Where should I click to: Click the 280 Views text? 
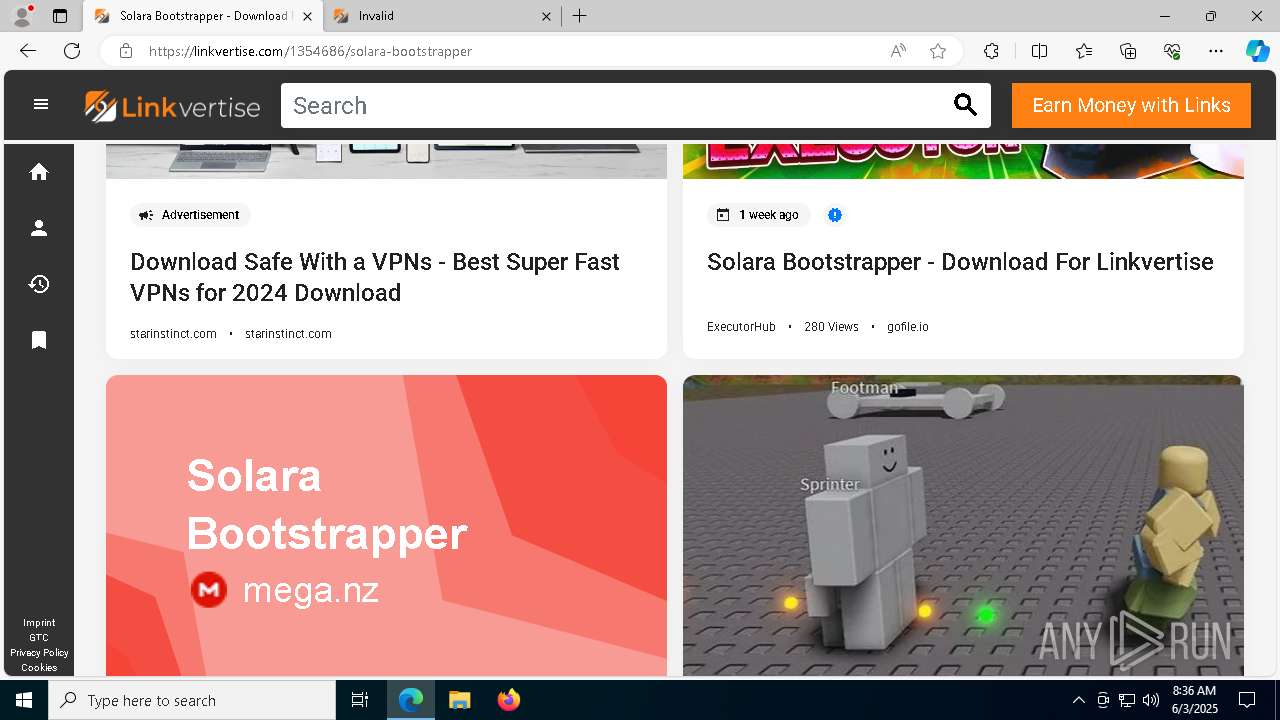pyautogui.click(x=831, y=327)
